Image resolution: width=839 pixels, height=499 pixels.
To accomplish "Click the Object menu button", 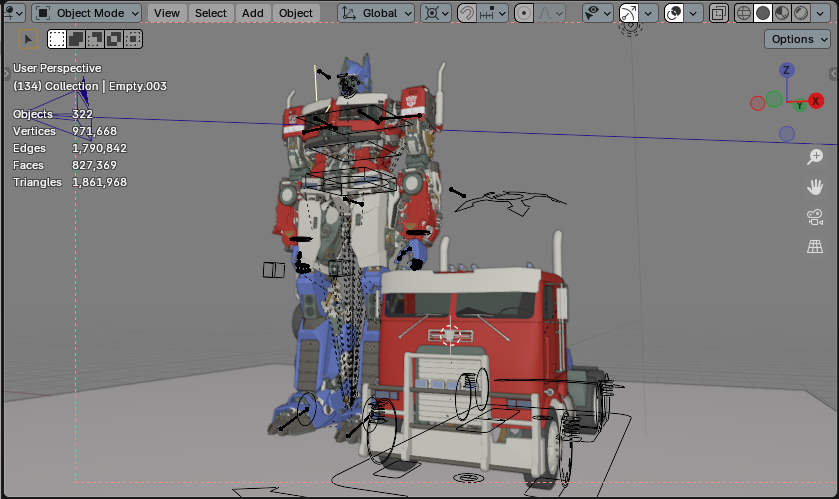I will coord(295,13).
